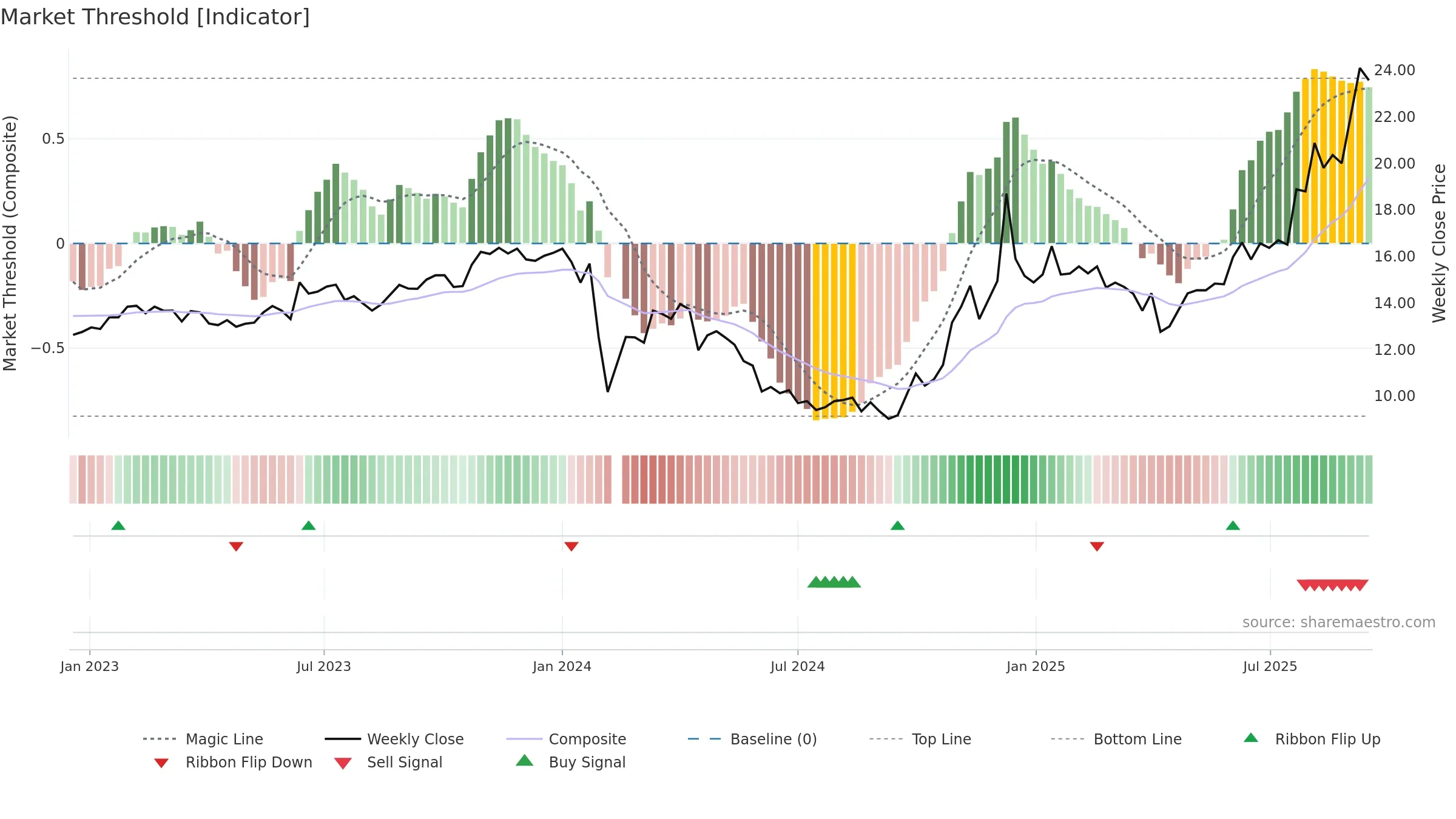The height and width of the screenshot is (819, 1456).
Task: Toggle the Magic Line legend entry
Action: pyautogui.click(x=203, y=739)
